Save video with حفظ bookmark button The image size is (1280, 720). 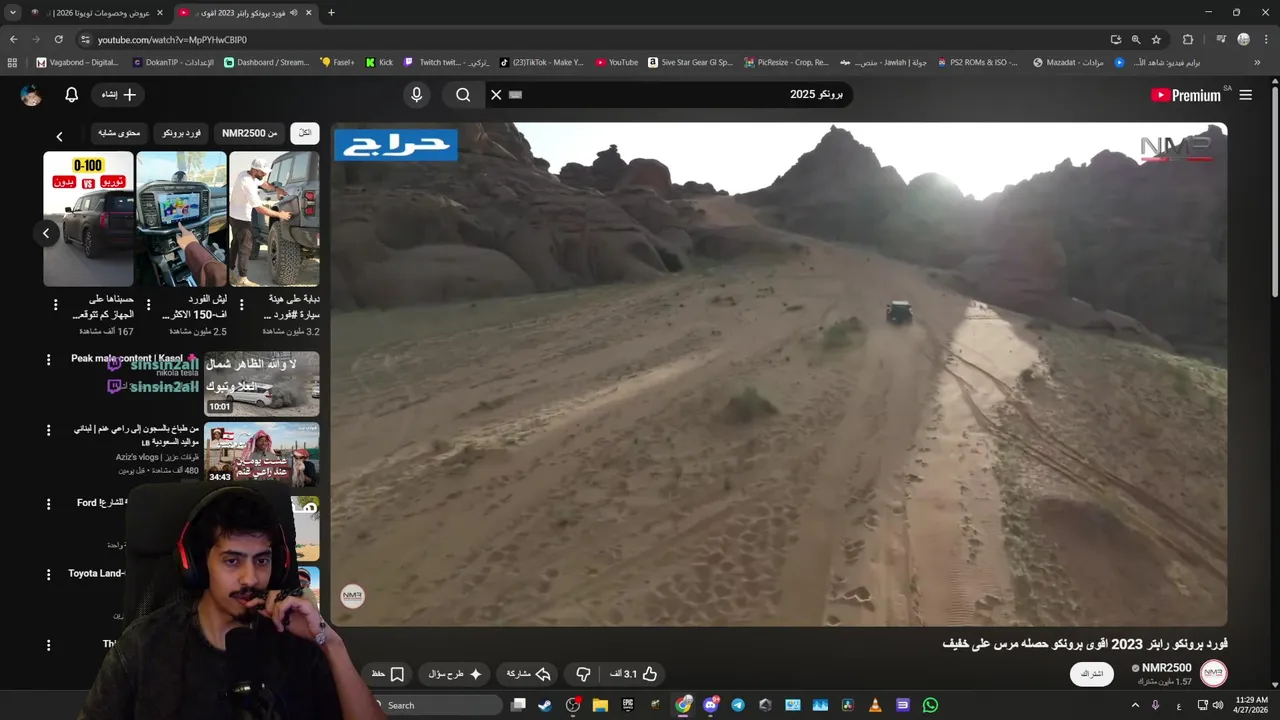[x=388, y=674]
